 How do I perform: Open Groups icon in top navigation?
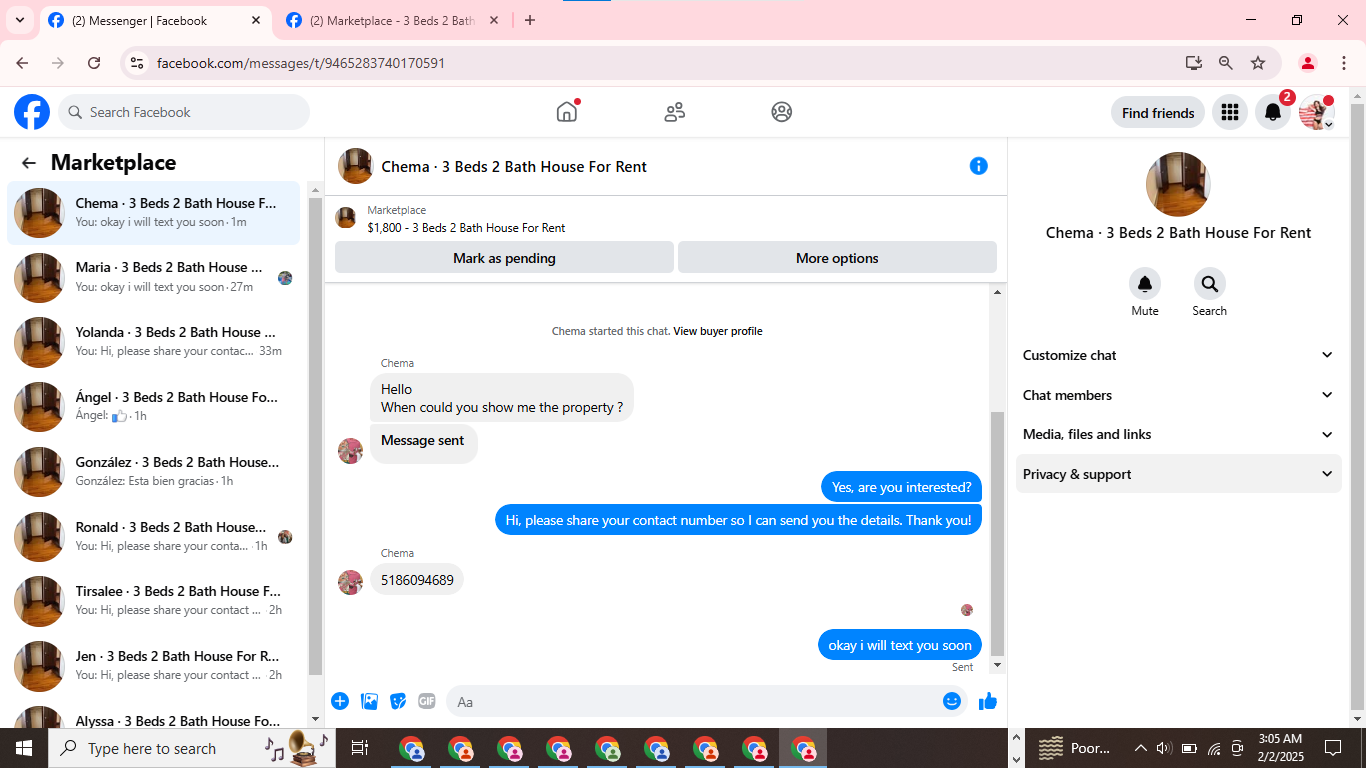click(782, 112)
